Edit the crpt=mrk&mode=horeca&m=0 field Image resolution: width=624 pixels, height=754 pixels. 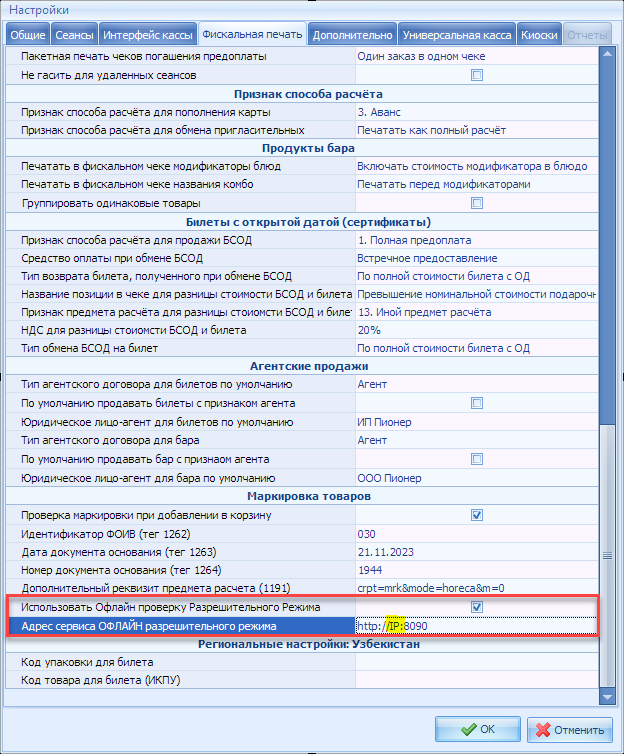click(476, 588)
